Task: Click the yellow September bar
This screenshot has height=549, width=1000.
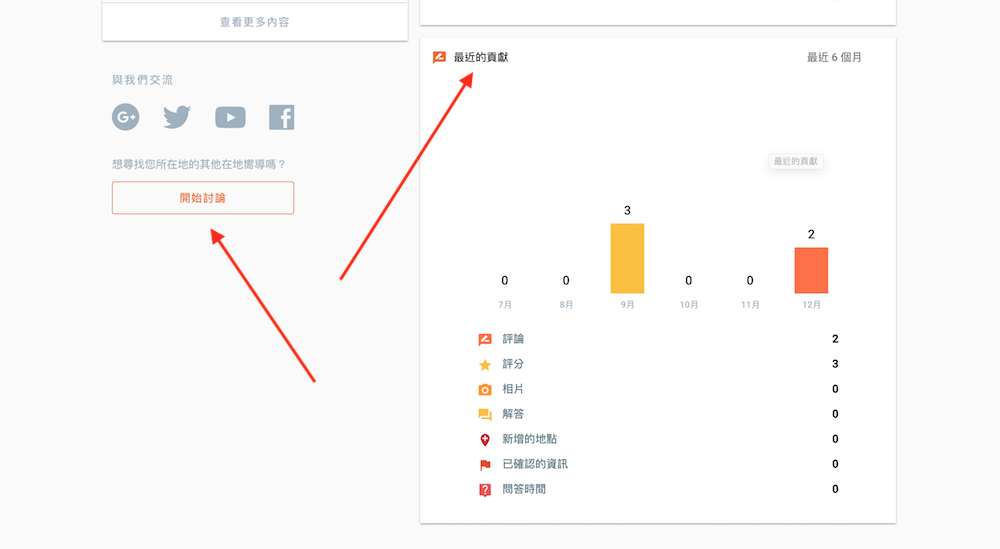Action: [627, 258]
